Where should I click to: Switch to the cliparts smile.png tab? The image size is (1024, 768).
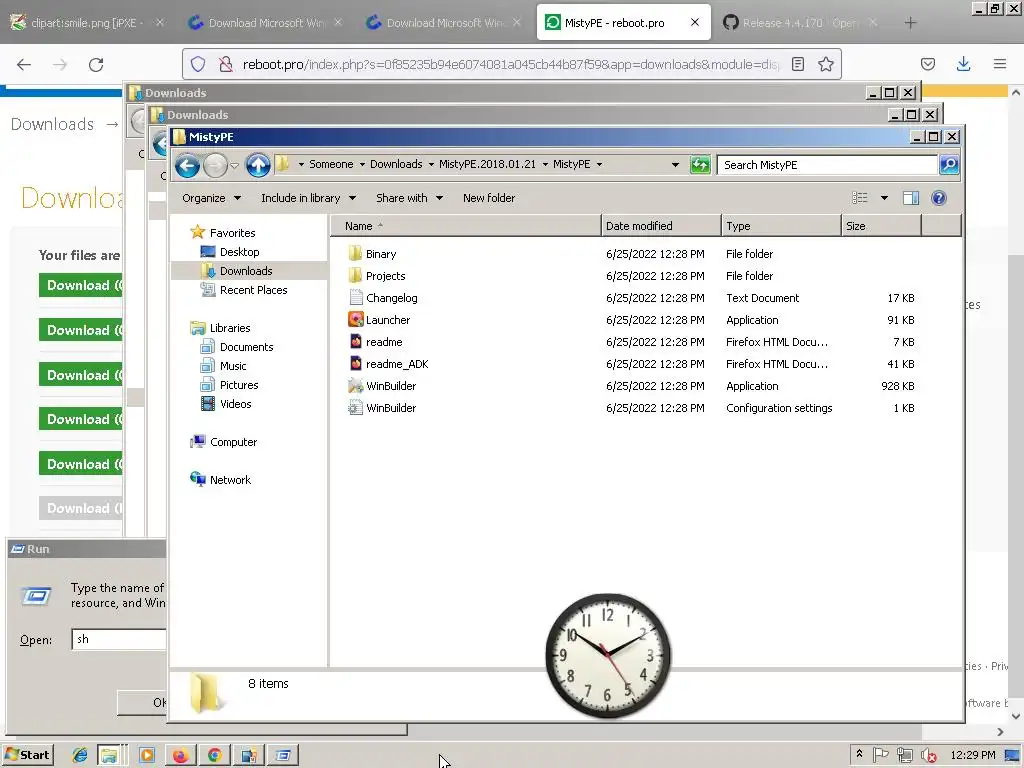86,23
